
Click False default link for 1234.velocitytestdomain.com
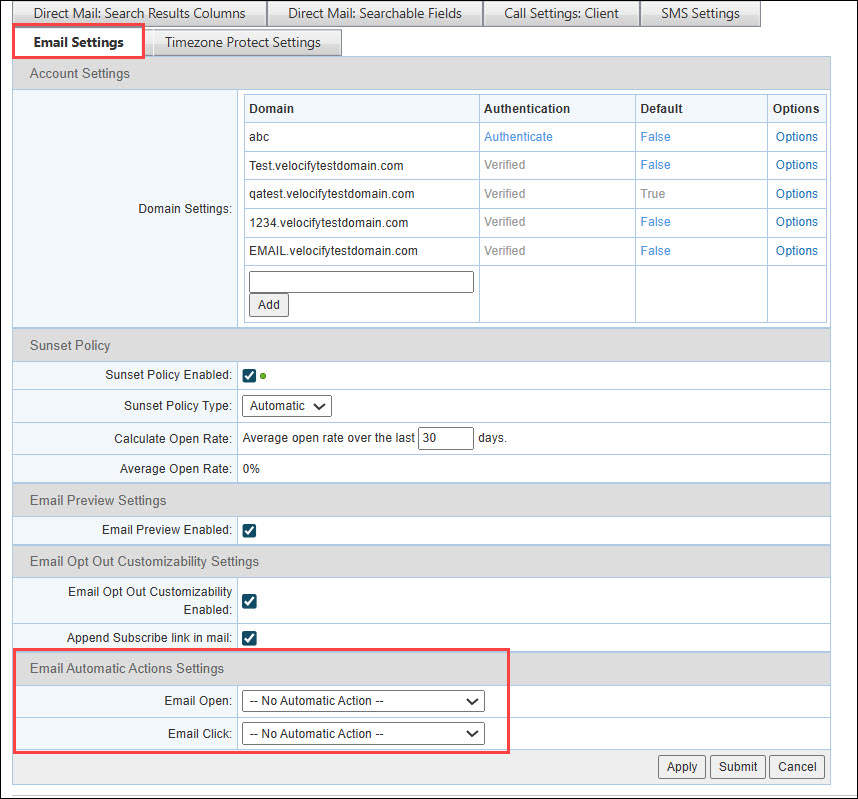655,222
